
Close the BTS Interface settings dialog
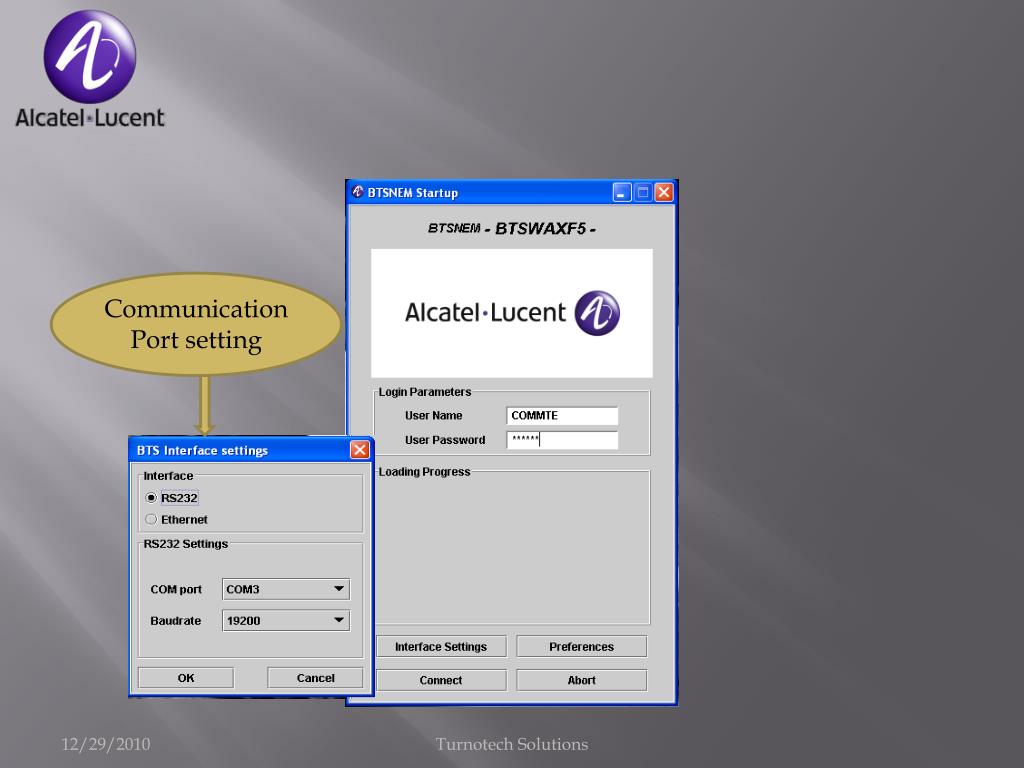pos(360,449)
